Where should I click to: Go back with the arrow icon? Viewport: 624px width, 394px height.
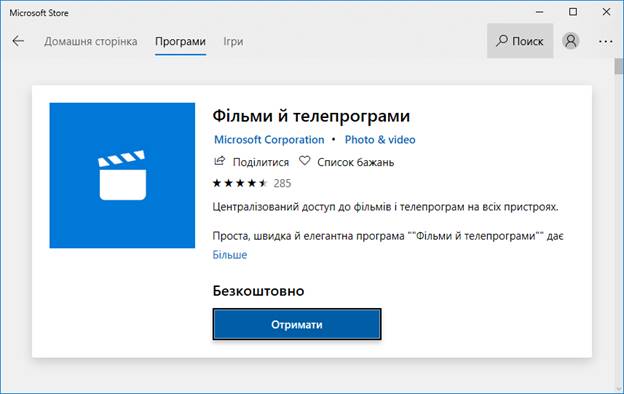tap(18, 41)
